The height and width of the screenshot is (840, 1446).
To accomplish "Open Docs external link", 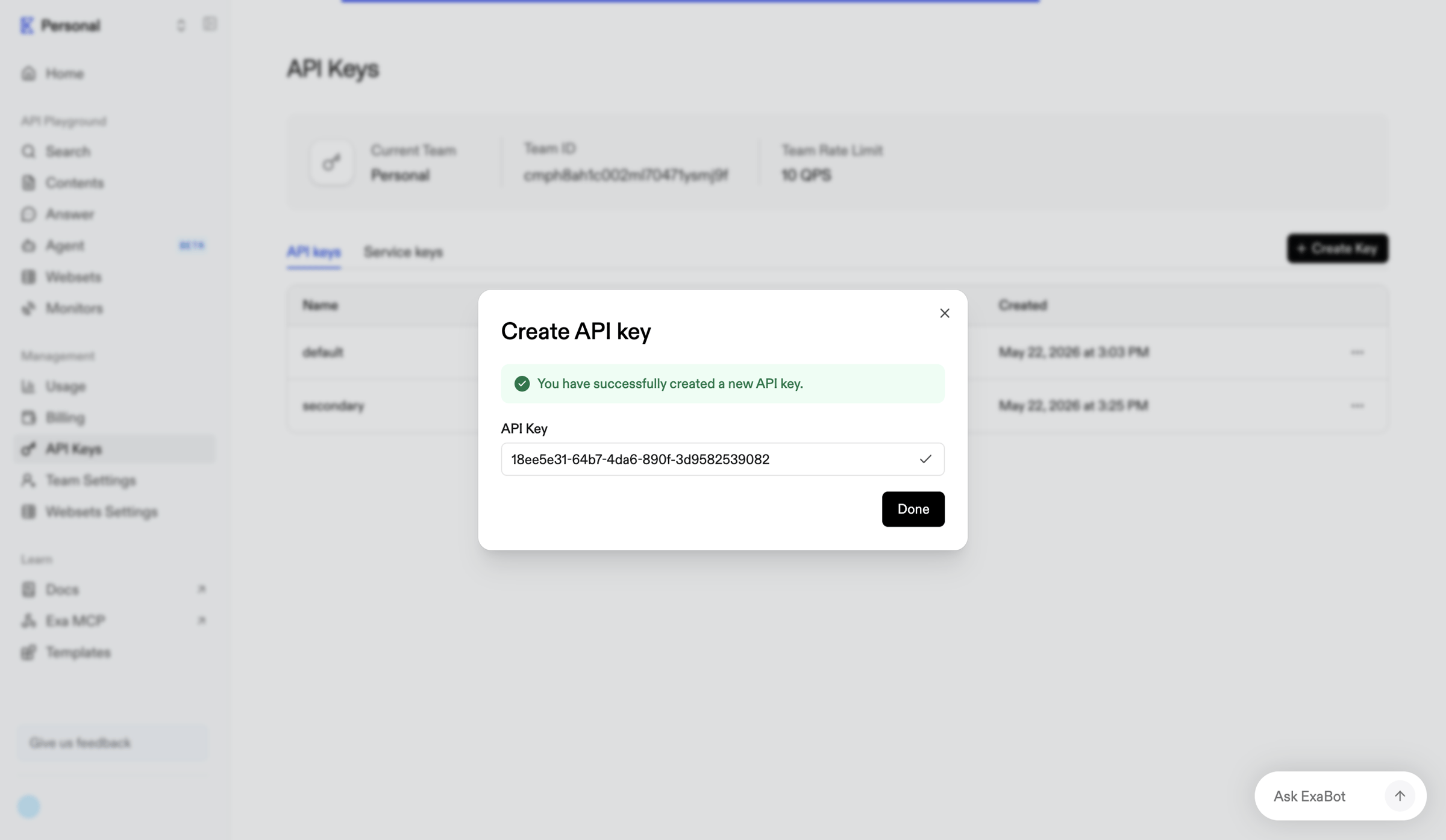I will pyautogui.click(x=114, y=589).
